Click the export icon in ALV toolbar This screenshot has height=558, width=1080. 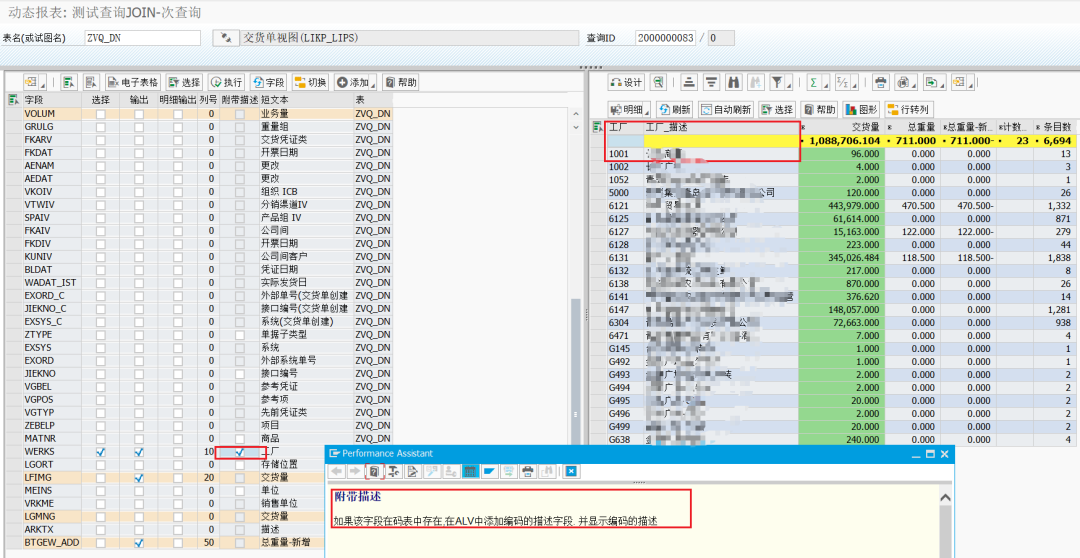coord(933,83)
